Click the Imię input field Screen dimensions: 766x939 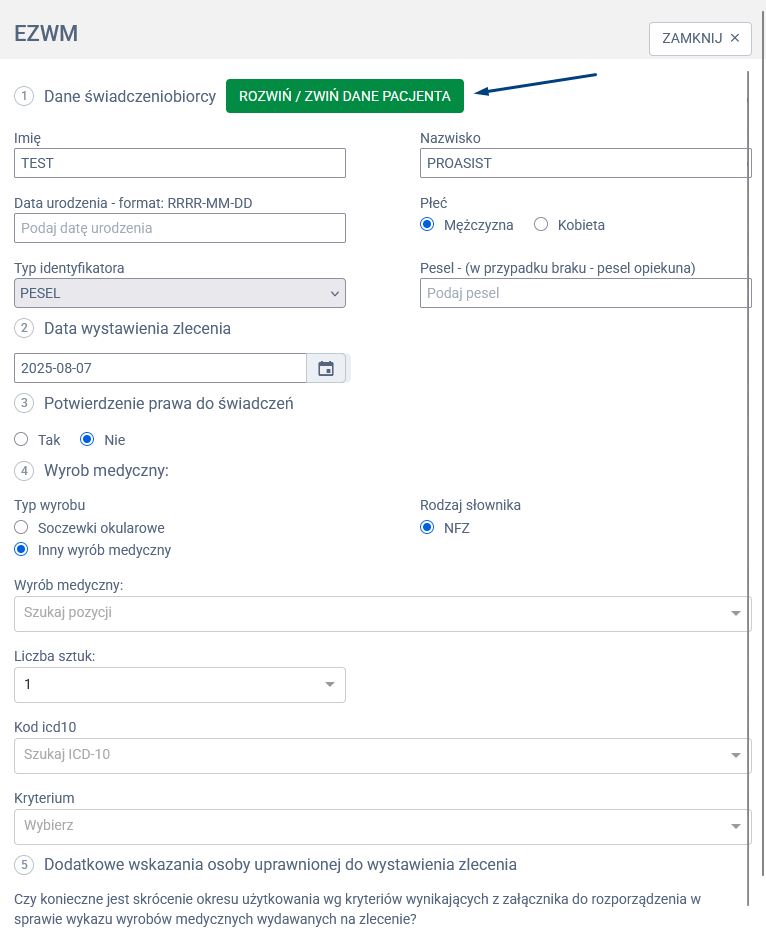[x=180, y=163]
